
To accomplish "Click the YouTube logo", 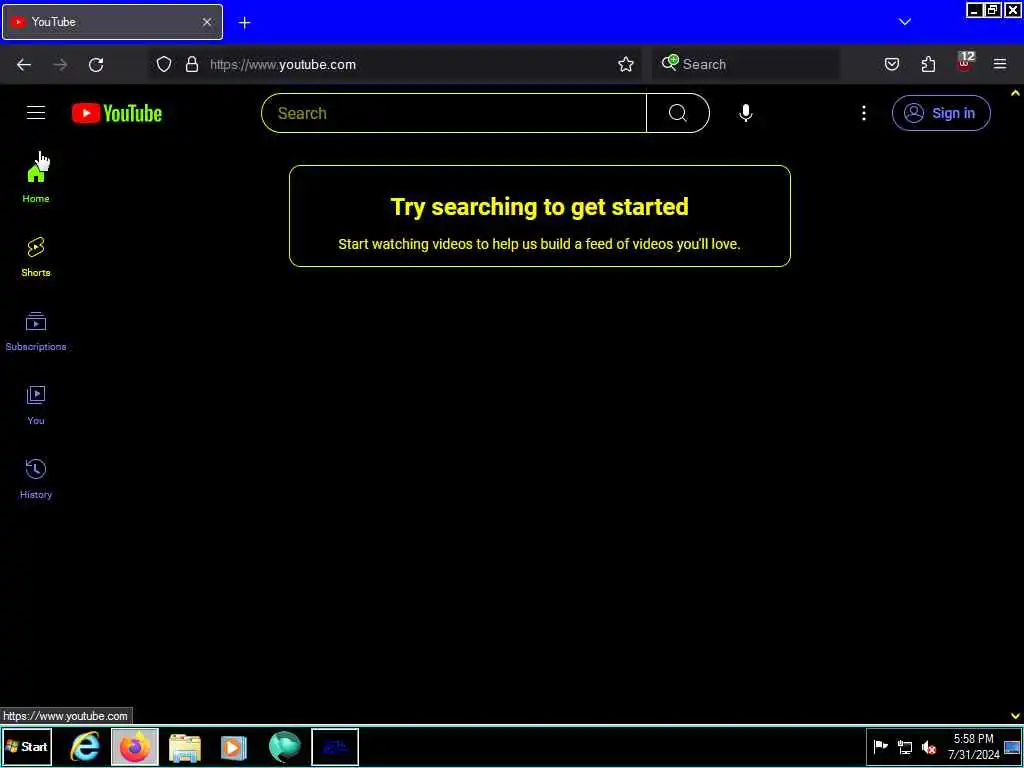I will pyautogui.click(x=117, y=113).
